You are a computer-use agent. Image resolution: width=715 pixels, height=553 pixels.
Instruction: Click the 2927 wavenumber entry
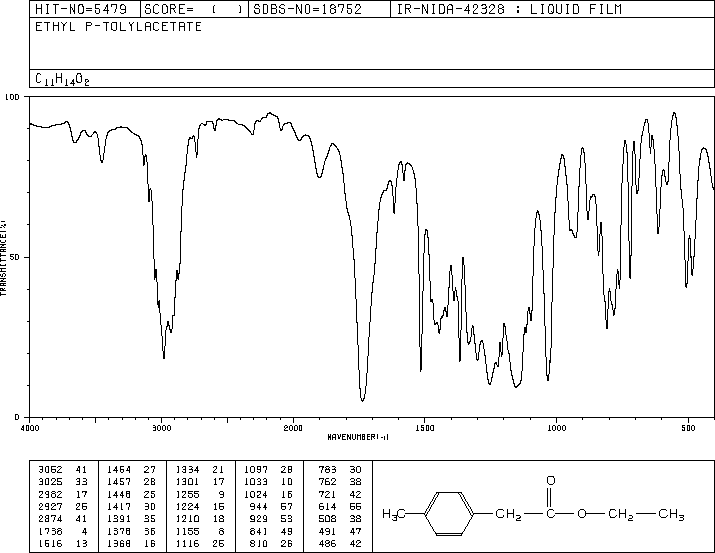[50, 506]
